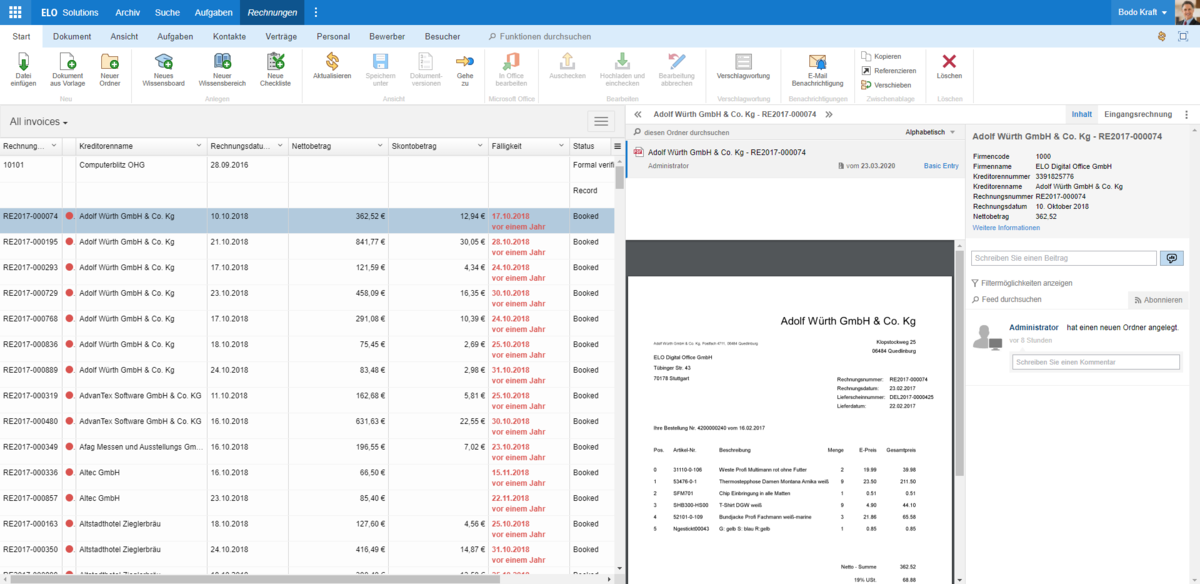Select invoice row RE2017-000195
The image size is (1200, 584).
(x=306, y=247)
